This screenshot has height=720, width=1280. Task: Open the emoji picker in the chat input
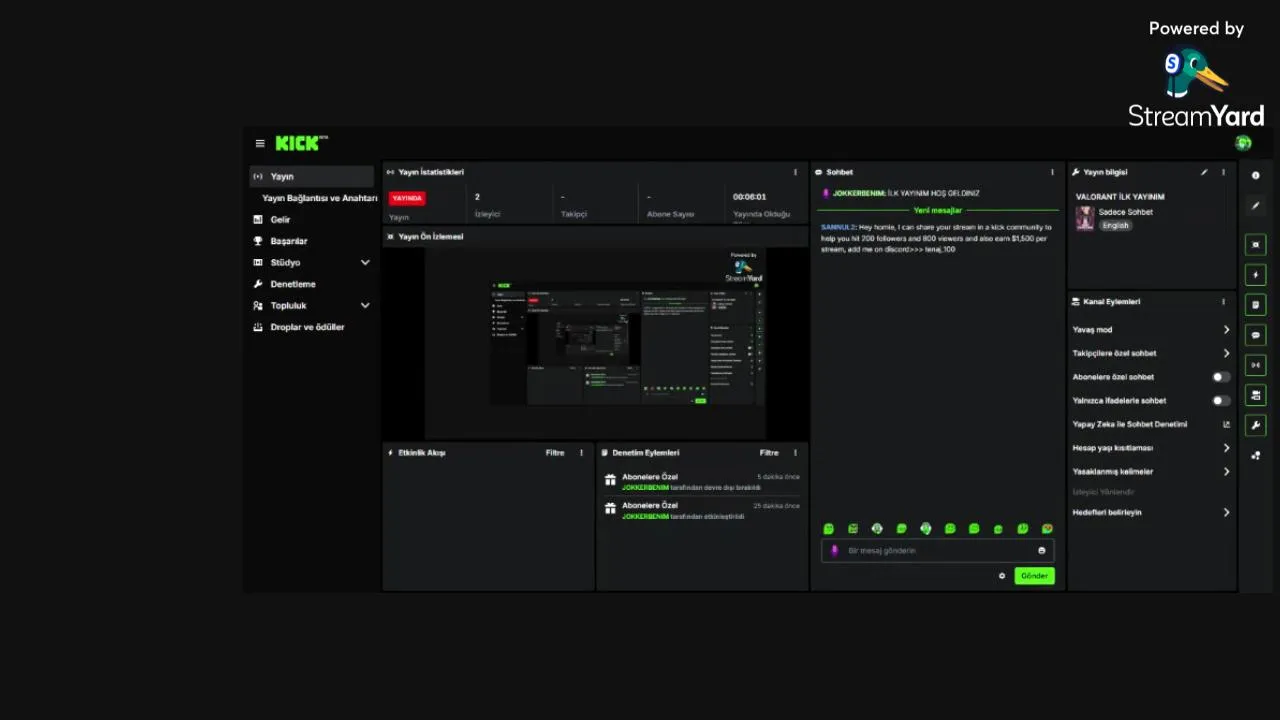pos(1042,550)
